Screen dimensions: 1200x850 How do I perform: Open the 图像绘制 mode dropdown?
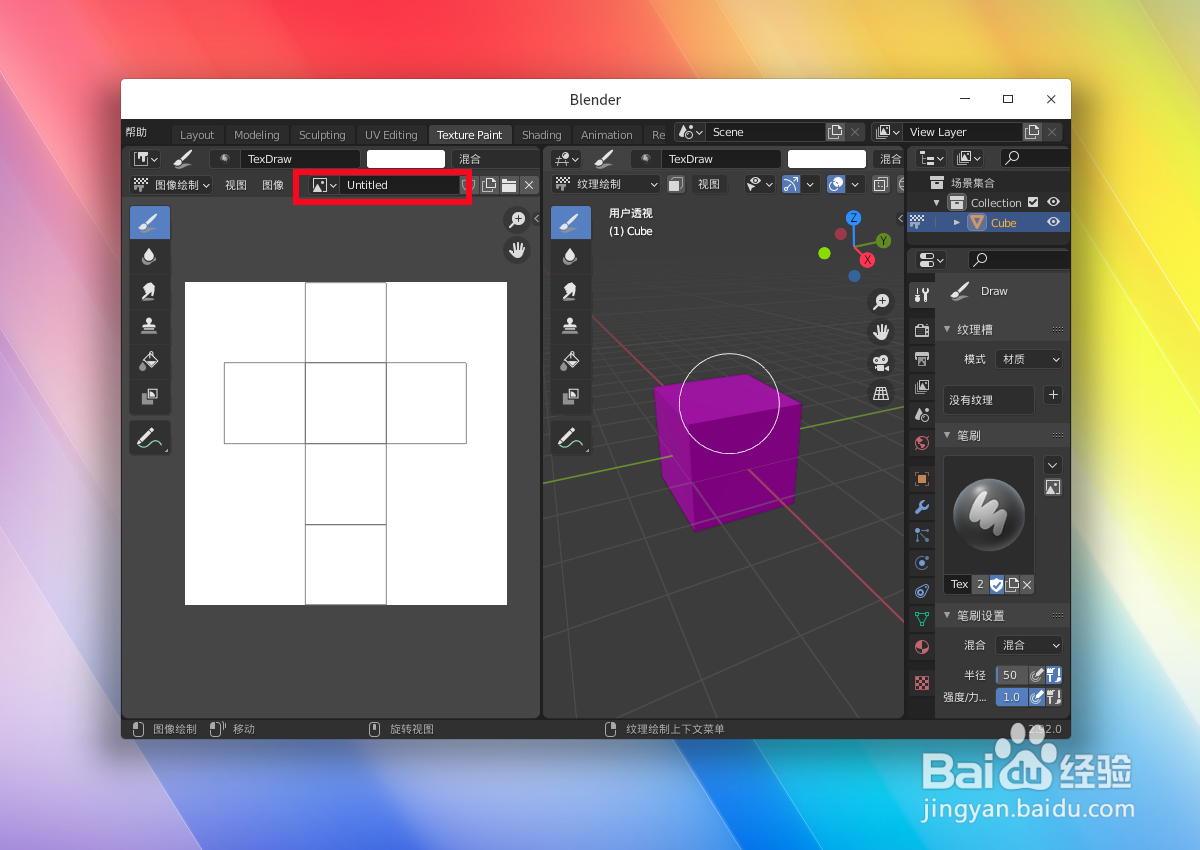[172, 185]
